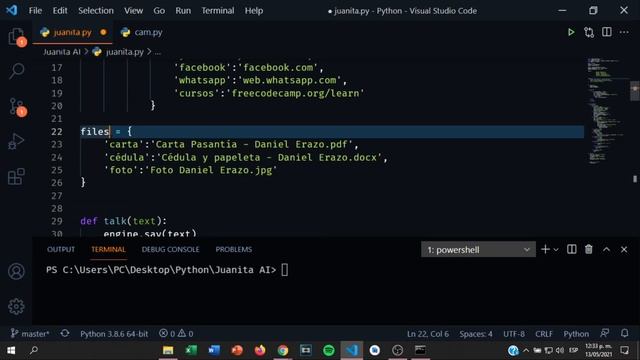640x360 pixels.
Task: Switch to the OUTPUT panel tab
Action: [61, 249]
